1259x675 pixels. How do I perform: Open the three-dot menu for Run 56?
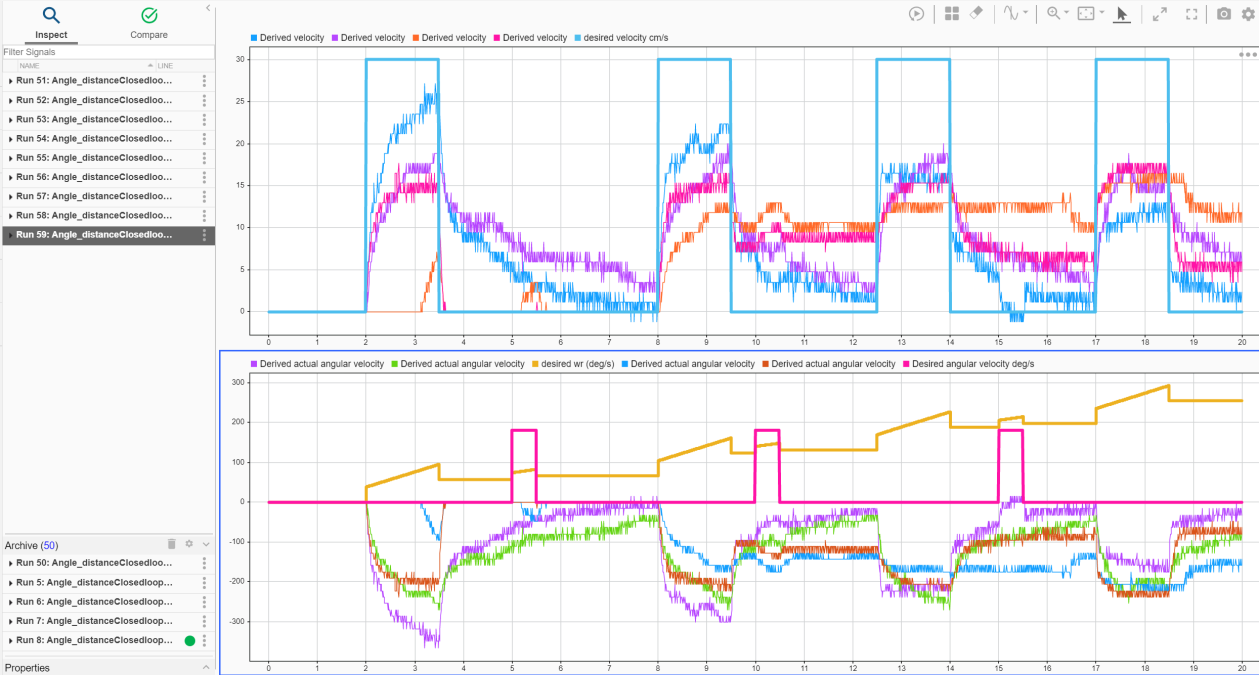pyautogui.click(x=205, y=177)
